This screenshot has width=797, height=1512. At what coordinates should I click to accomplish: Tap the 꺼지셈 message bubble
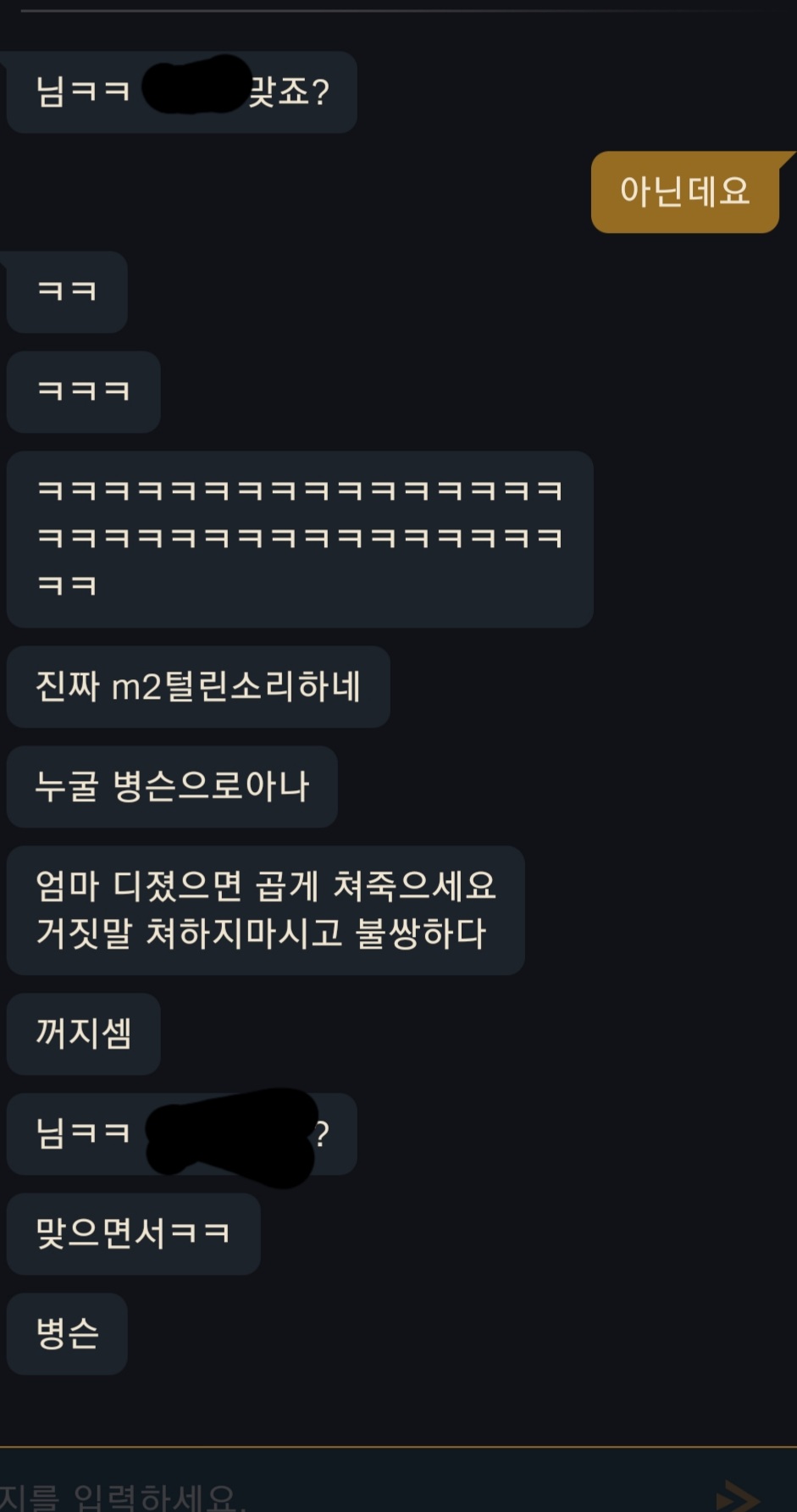click(x=83, y=1034)
